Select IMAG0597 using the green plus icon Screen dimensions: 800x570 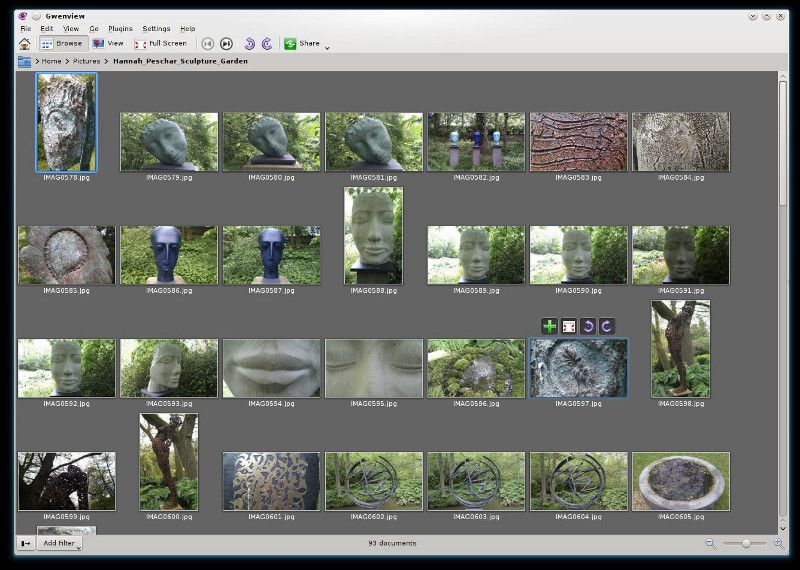pos(549,326)
